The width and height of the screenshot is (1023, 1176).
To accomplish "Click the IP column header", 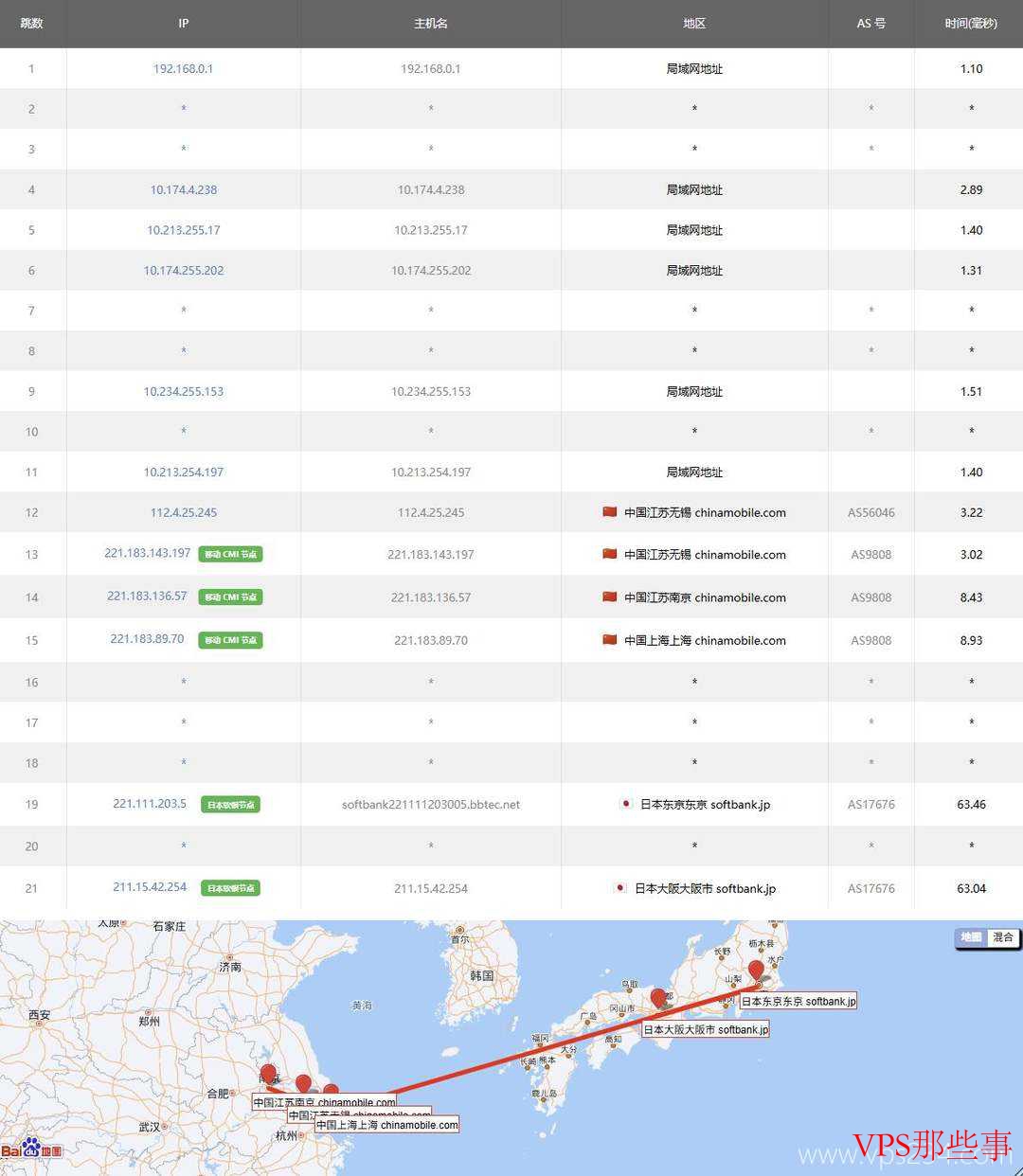I will click(x=184, y=24).
